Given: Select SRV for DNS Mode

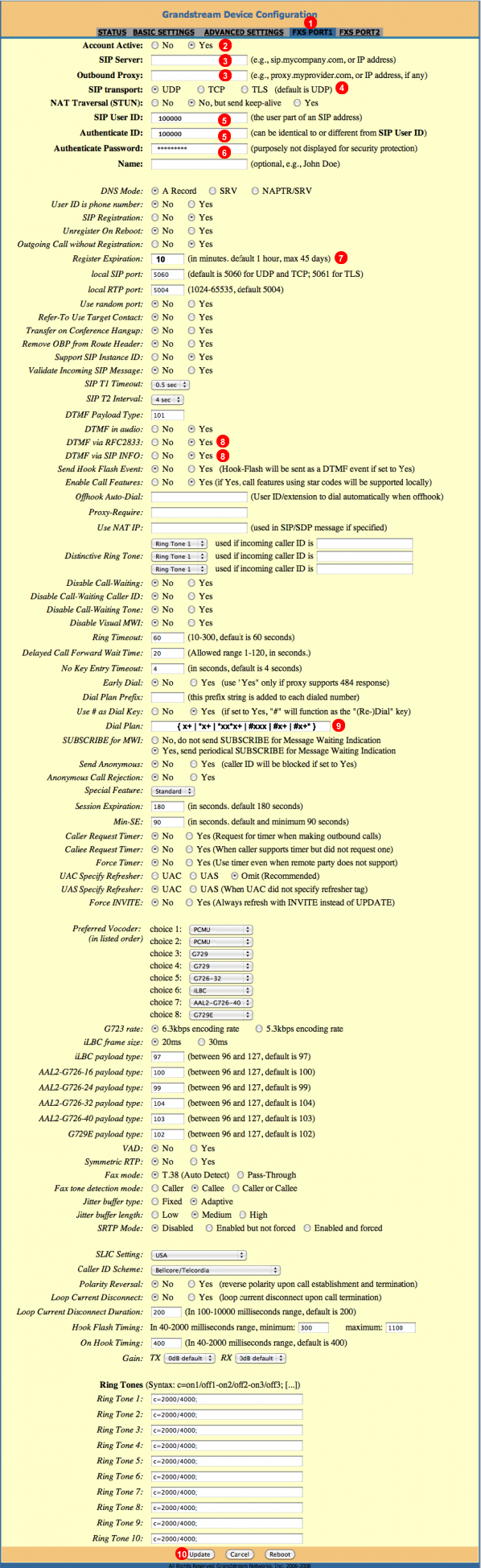Looking at the screenshot, I should click(x=212, y=191).
